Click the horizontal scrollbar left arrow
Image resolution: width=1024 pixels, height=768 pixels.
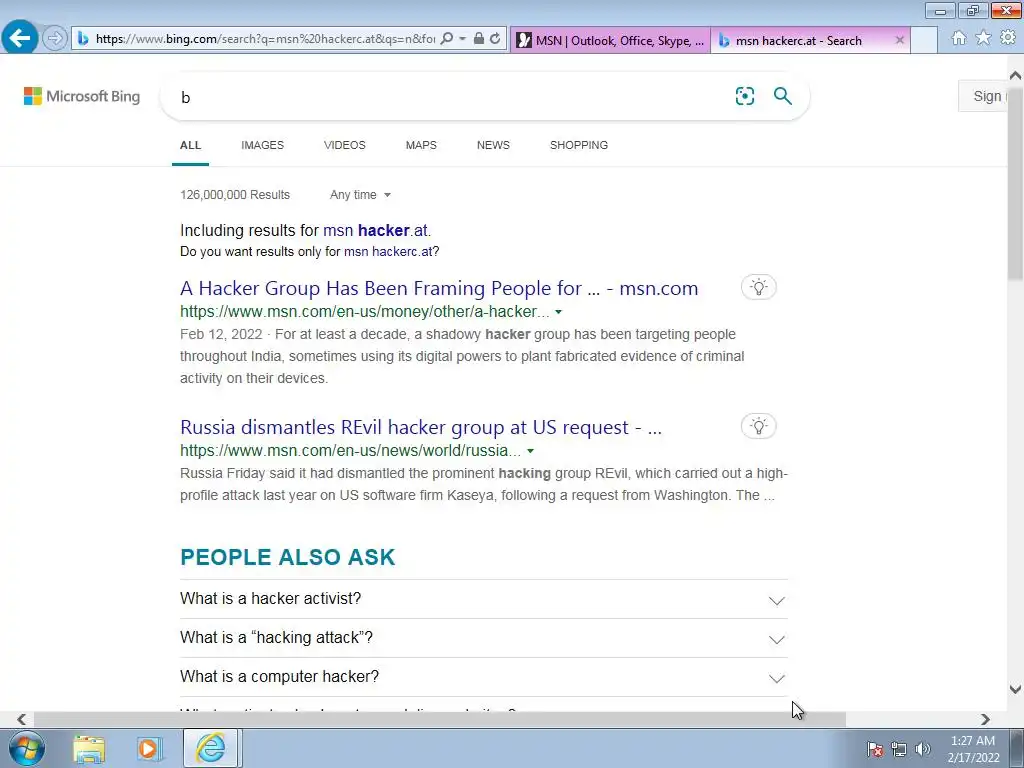tap(22, 719)
